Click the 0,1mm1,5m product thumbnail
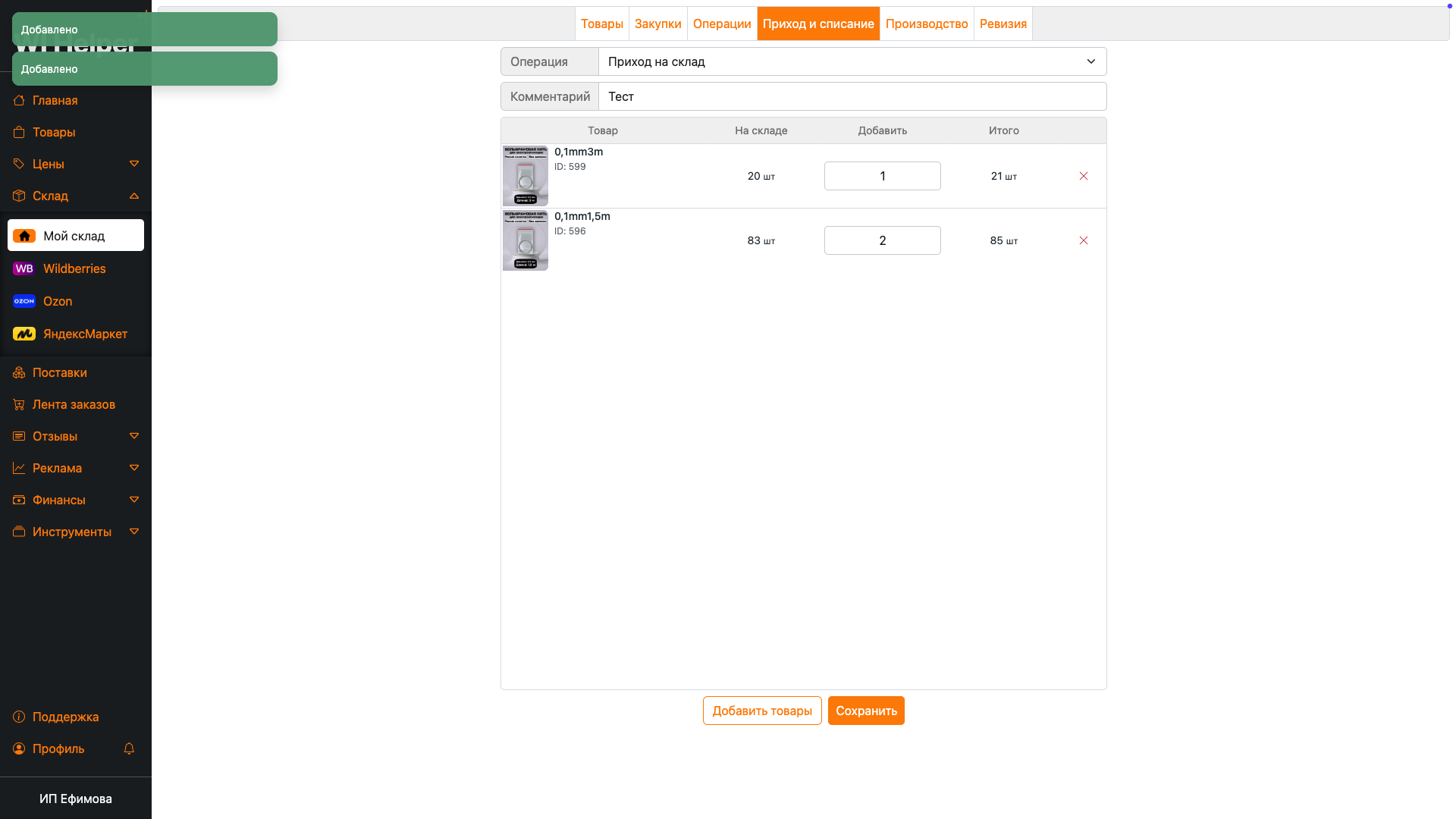Screen dimensions: 1456x819 [525, 240]
